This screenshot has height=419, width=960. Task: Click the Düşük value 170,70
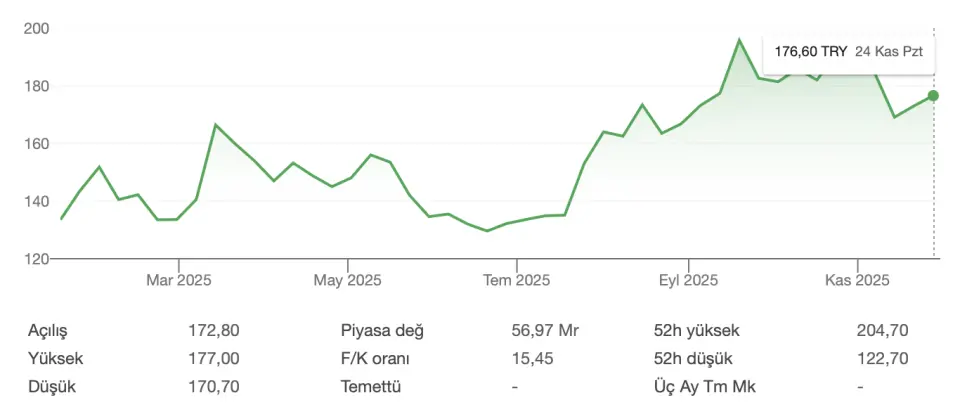pyautogui.click(x=213, y=386)
